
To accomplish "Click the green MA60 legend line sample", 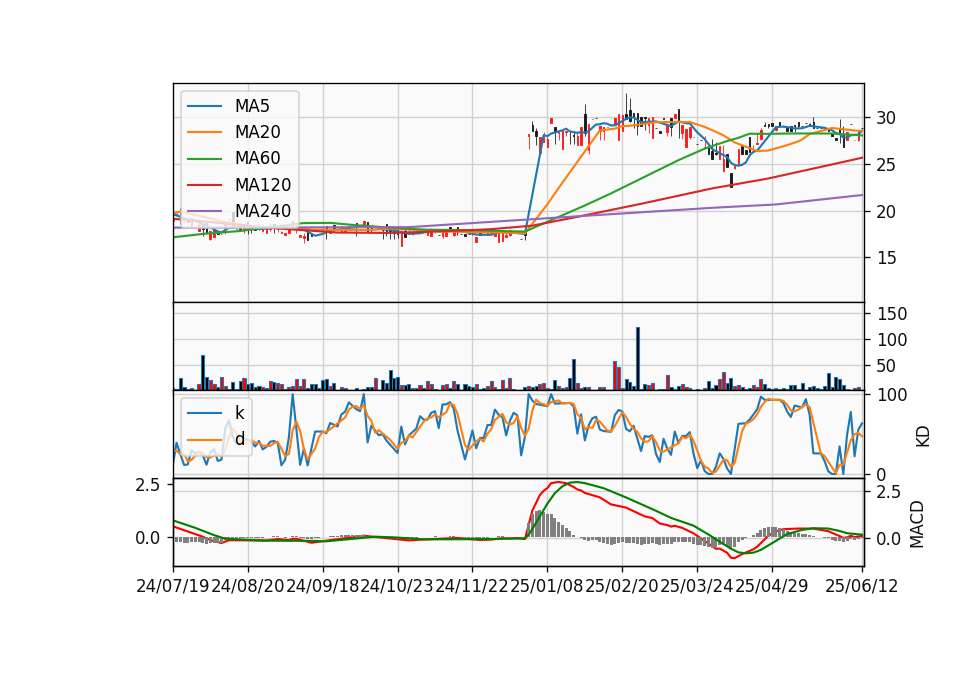I will (204, 159).
